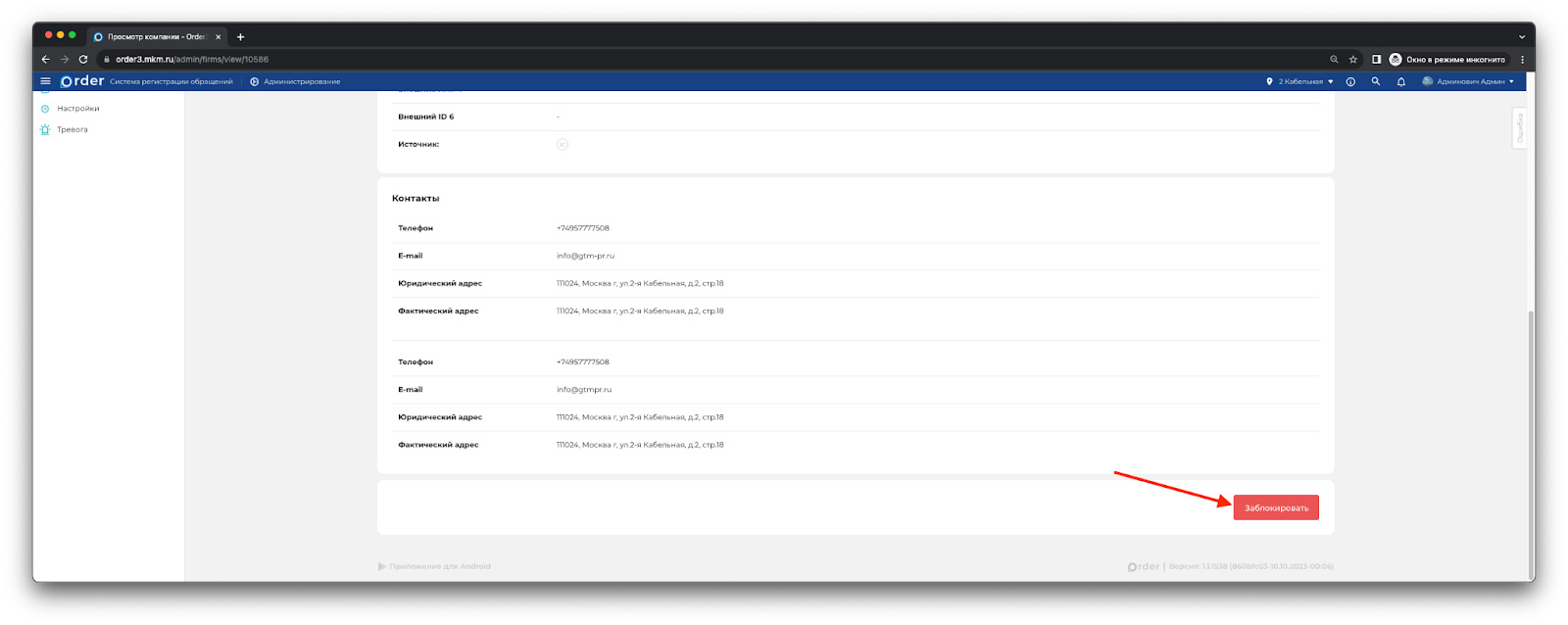
Task: Click the notifications bell icon
Action: (1400, 81)
